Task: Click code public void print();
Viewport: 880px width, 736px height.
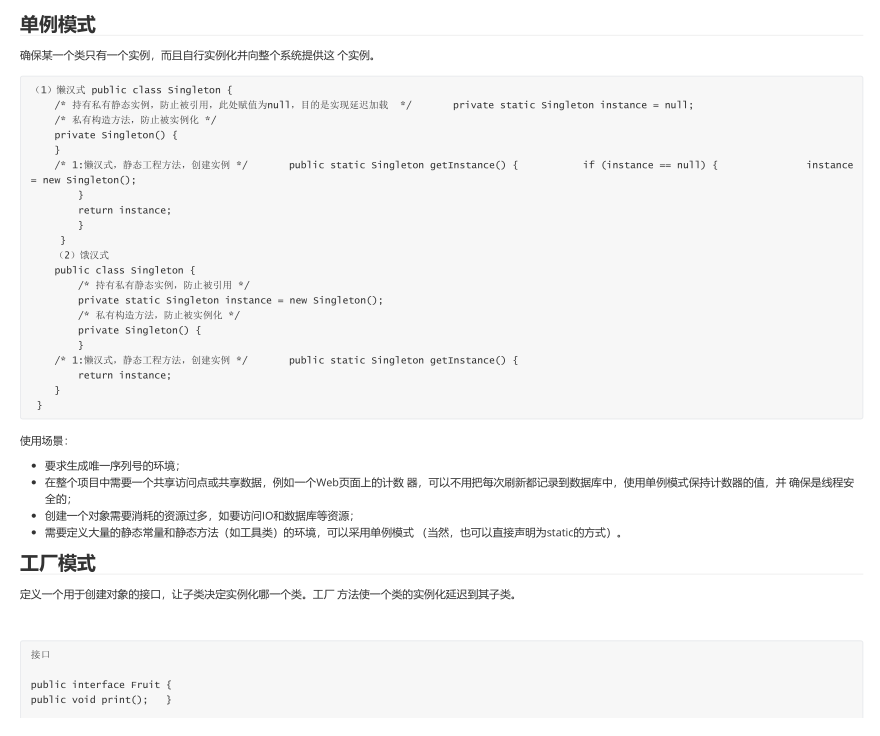Action: 89,700
